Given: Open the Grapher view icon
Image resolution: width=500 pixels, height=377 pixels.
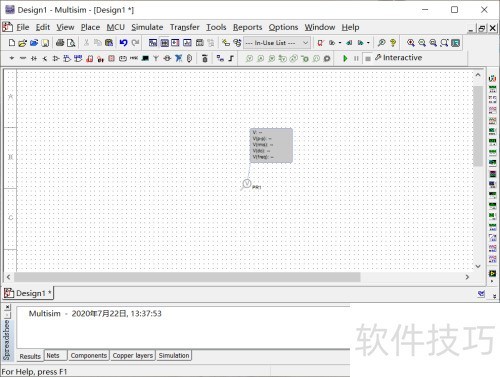Looking at the screenshot, I should (187, 43).
